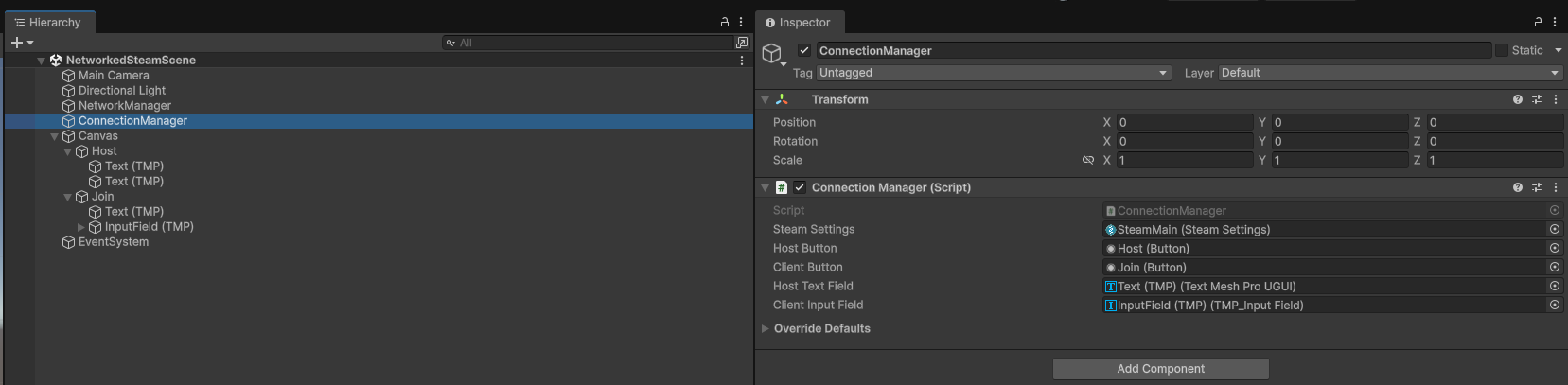Disable the ConnectionManager GameObject active checkbox

[804, 50]
